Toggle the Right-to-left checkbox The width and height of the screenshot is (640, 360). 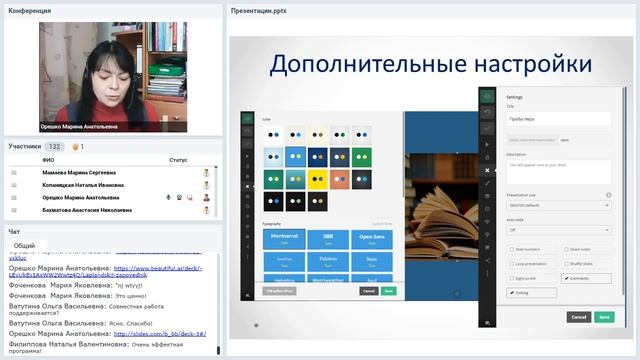pos(511,278)
